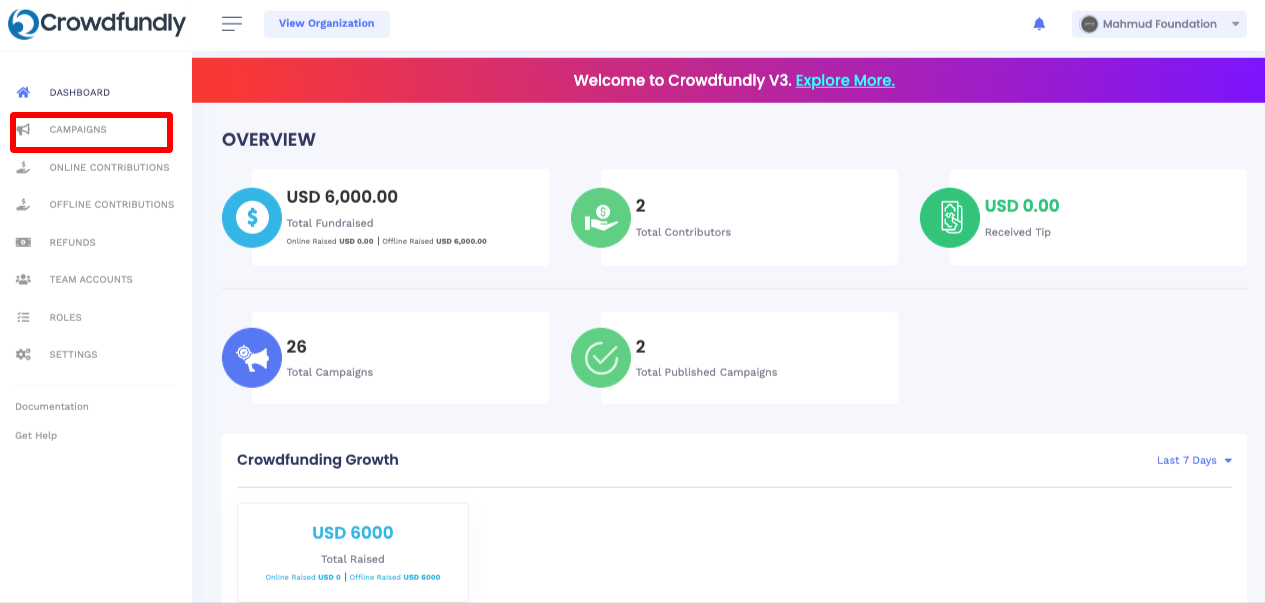This screenshot has width=1265, height=603.
Task: Click the Total Published Campaigns label
Action: point(706,372)
